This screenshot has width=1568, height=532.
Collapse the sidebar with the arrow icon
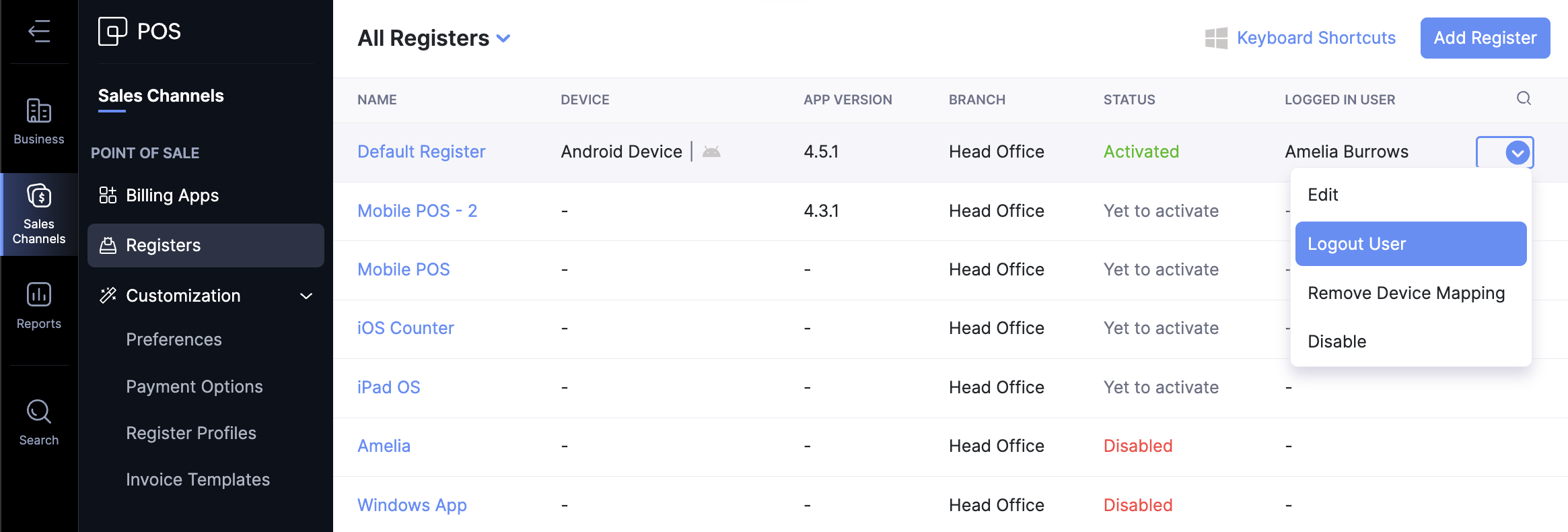click(39, 31)
